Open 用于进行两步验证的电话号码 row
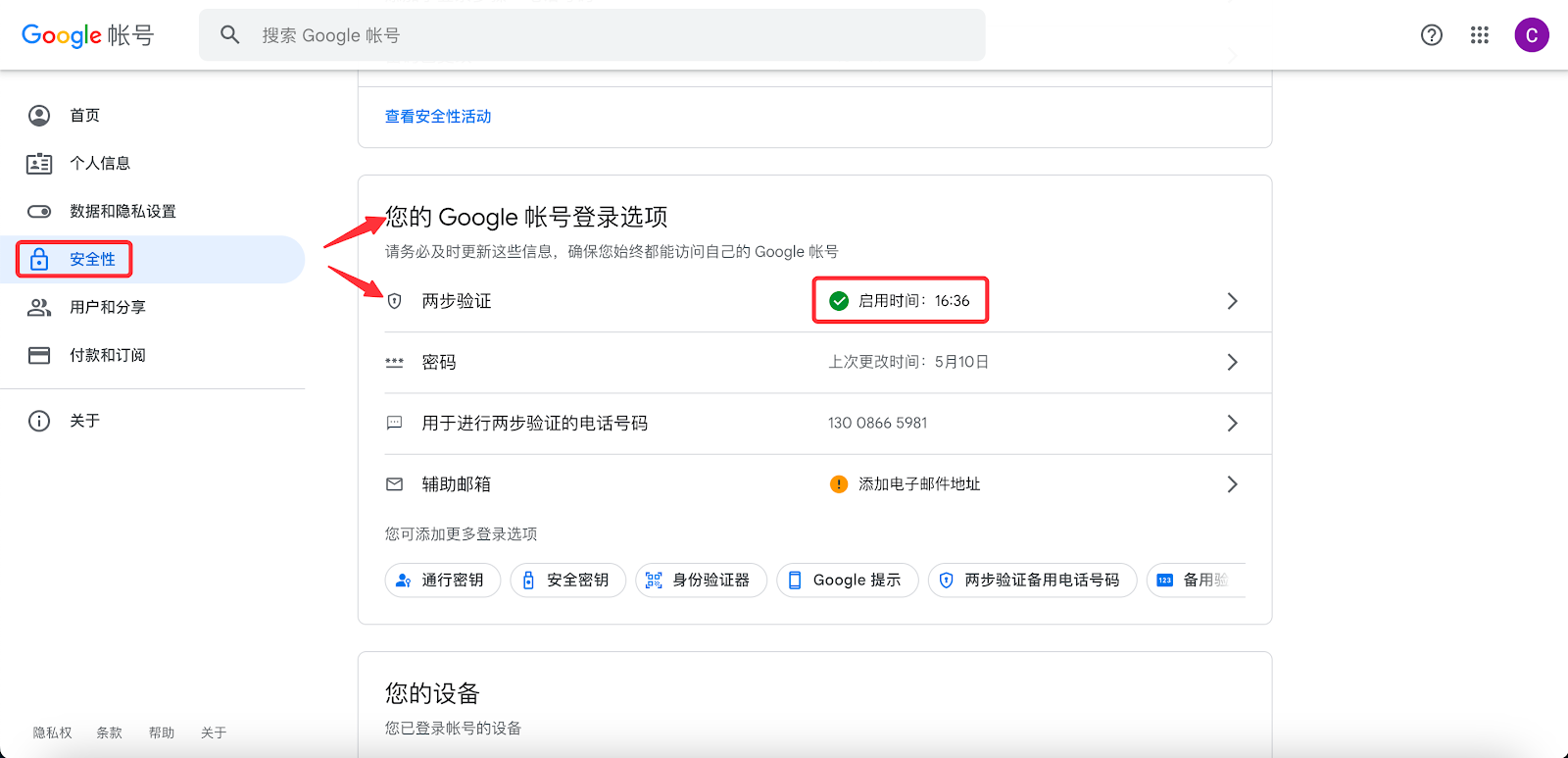 [814, 424]
